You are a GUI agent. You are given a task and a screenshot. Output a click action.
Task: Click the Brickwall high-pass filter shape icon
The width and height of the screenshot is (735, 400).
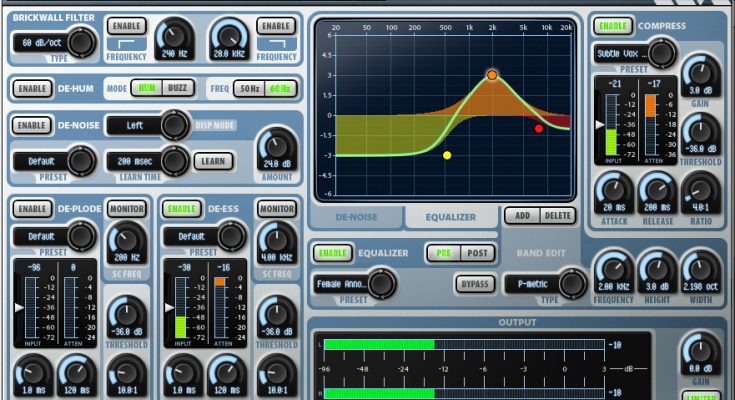pos(126,44)
